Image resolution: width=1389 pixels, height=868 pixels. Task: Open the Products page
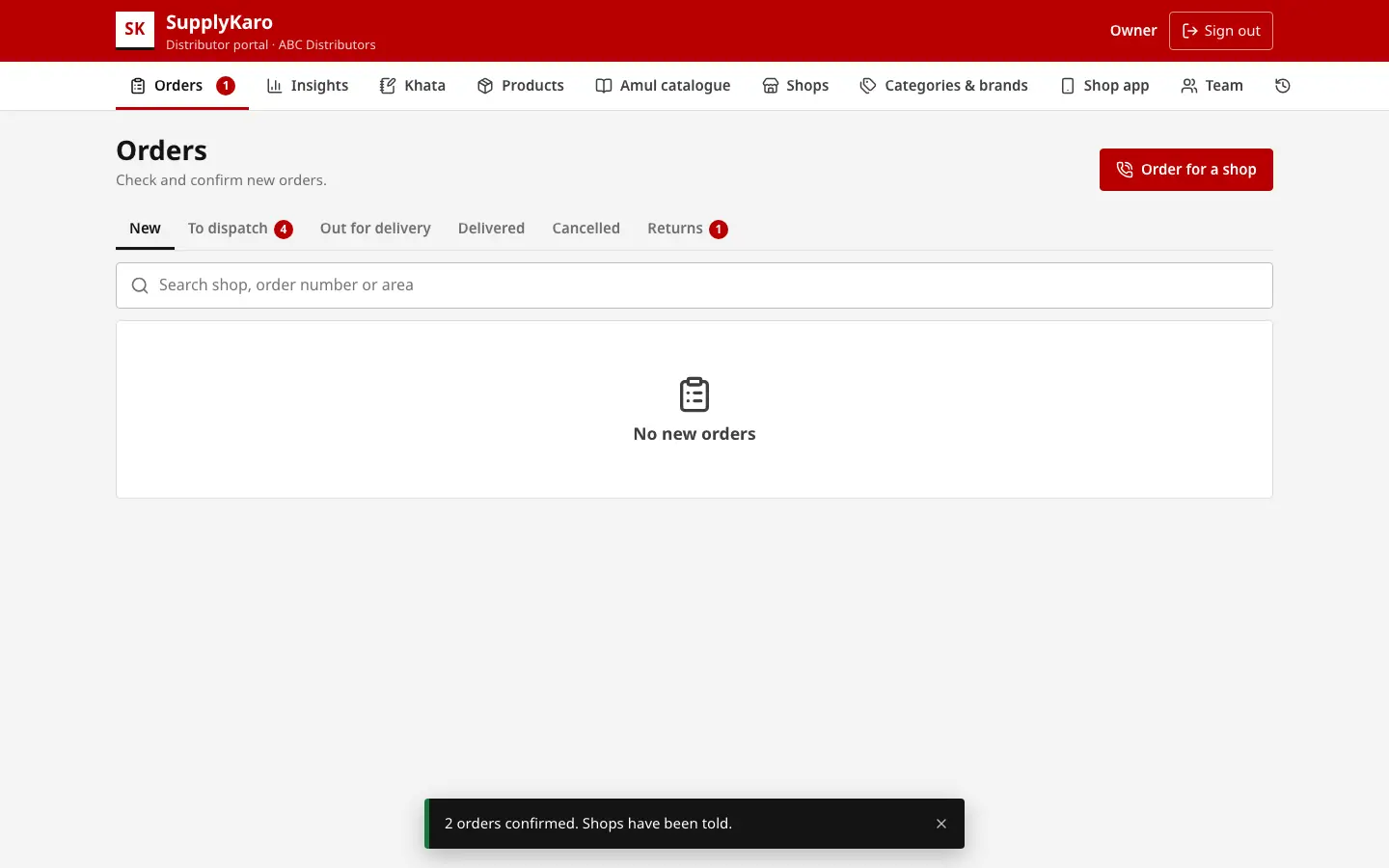click(x=521, y=86)
